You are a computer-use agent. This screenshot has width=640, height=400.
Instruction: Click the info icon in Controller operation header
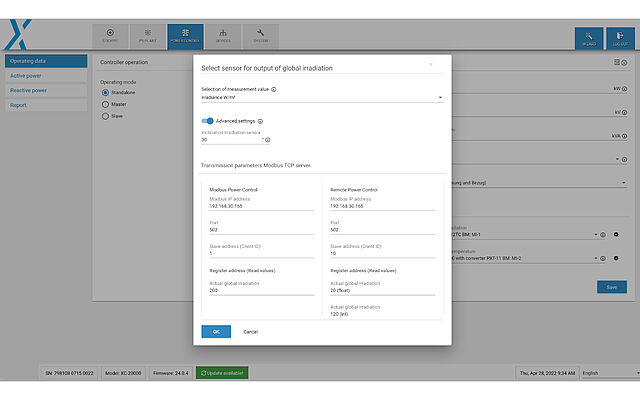click(624, 63)
